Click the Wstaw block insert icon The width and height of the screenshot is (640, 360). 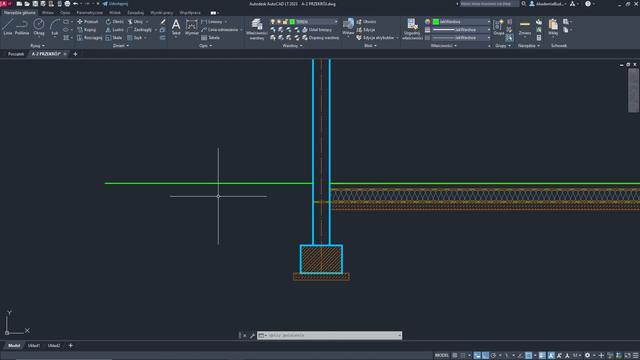point(348,26)
